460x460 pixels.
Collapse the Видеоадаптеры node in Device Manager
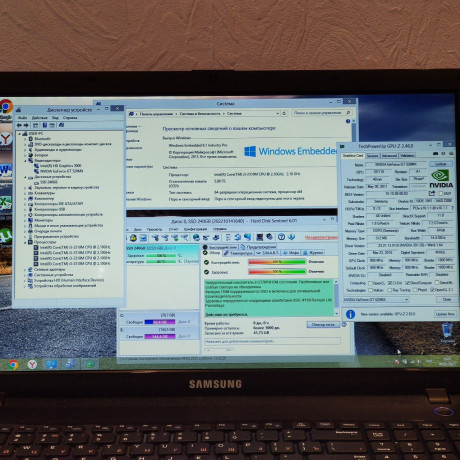[25, 160]
